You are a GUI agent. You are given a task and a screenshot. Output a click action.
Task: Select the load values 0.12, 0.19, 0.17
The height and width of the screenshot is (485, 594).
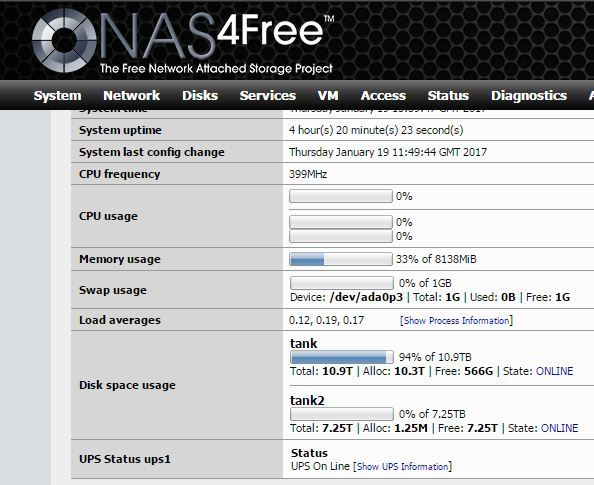tap(326, 320)
